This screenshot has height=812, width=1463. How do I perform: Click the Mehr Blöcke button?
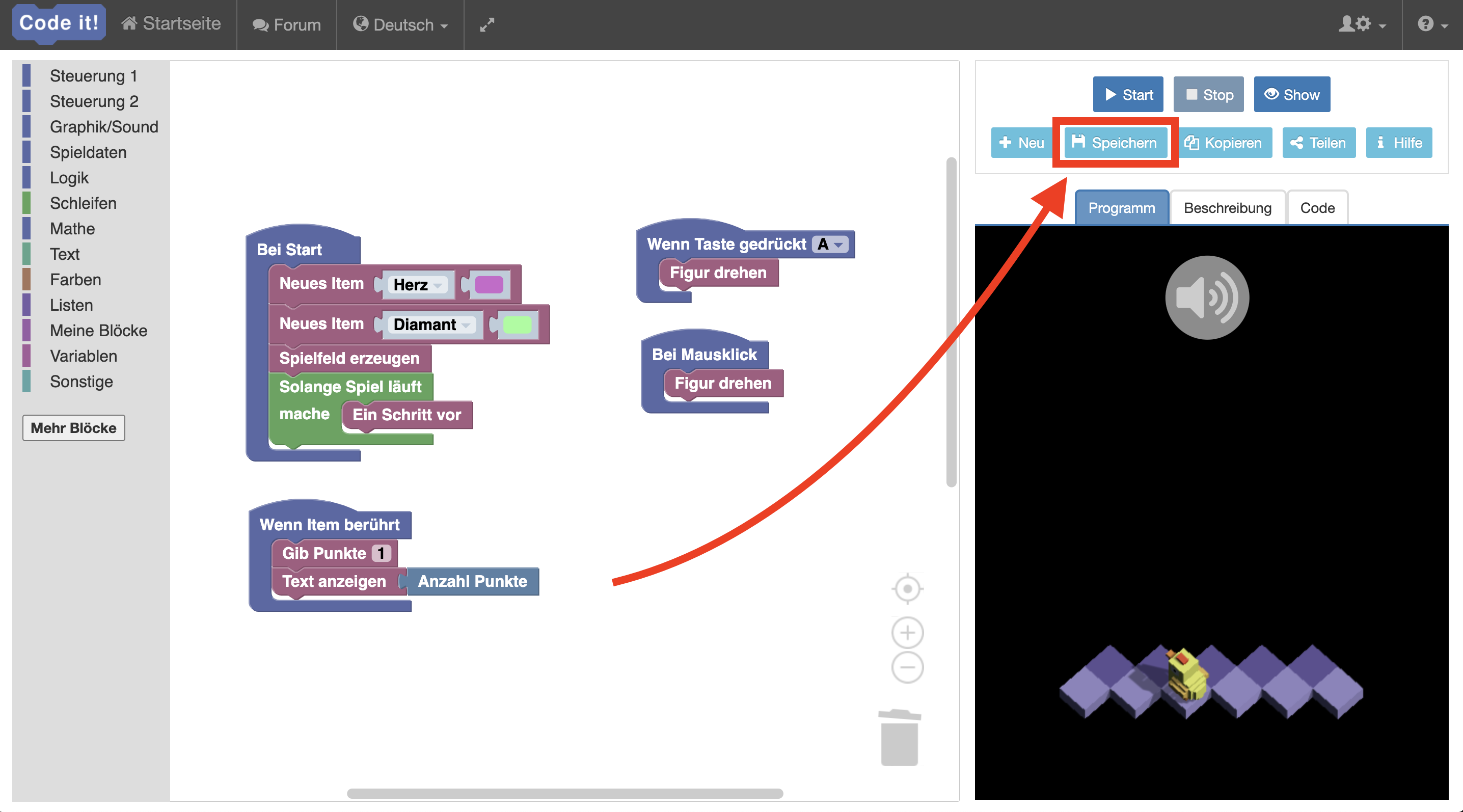[73, 427]
